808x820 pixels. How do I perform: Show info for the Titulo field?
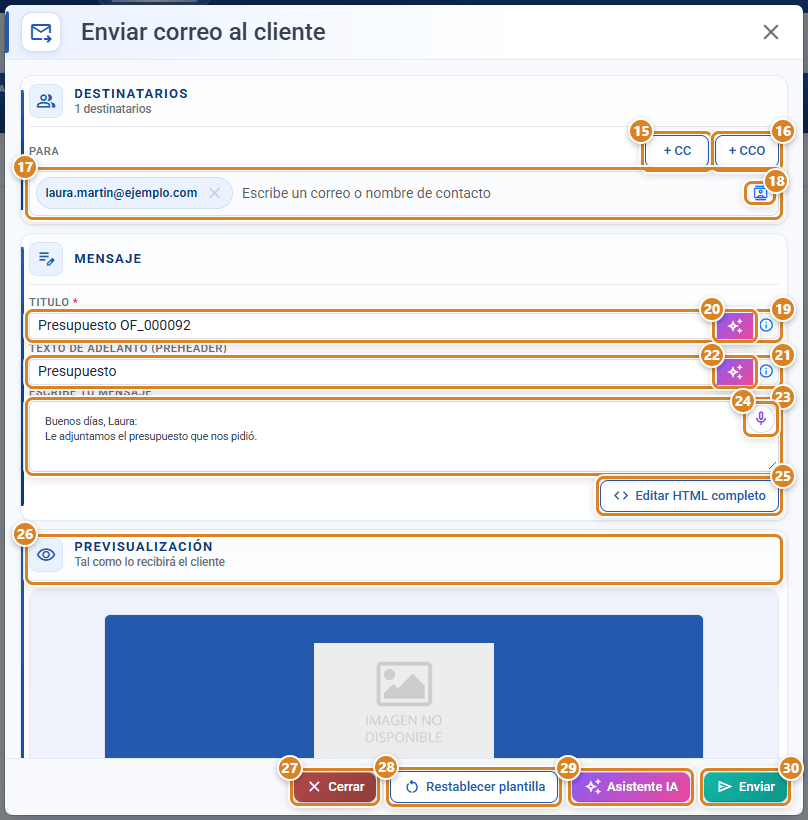coord(766,325)
